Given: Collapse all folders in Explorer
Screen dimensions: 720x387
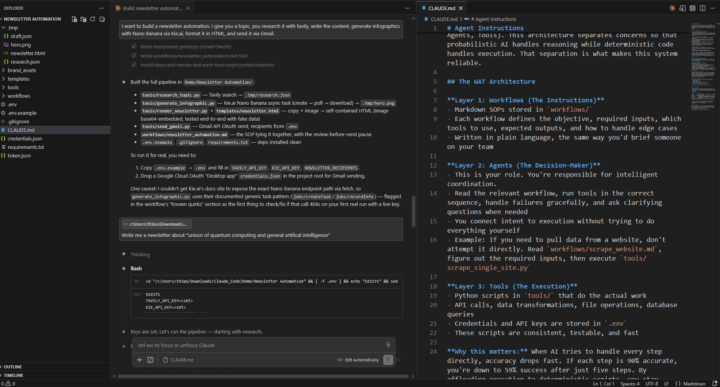Looking at the screenshot, I should (102, 19).
